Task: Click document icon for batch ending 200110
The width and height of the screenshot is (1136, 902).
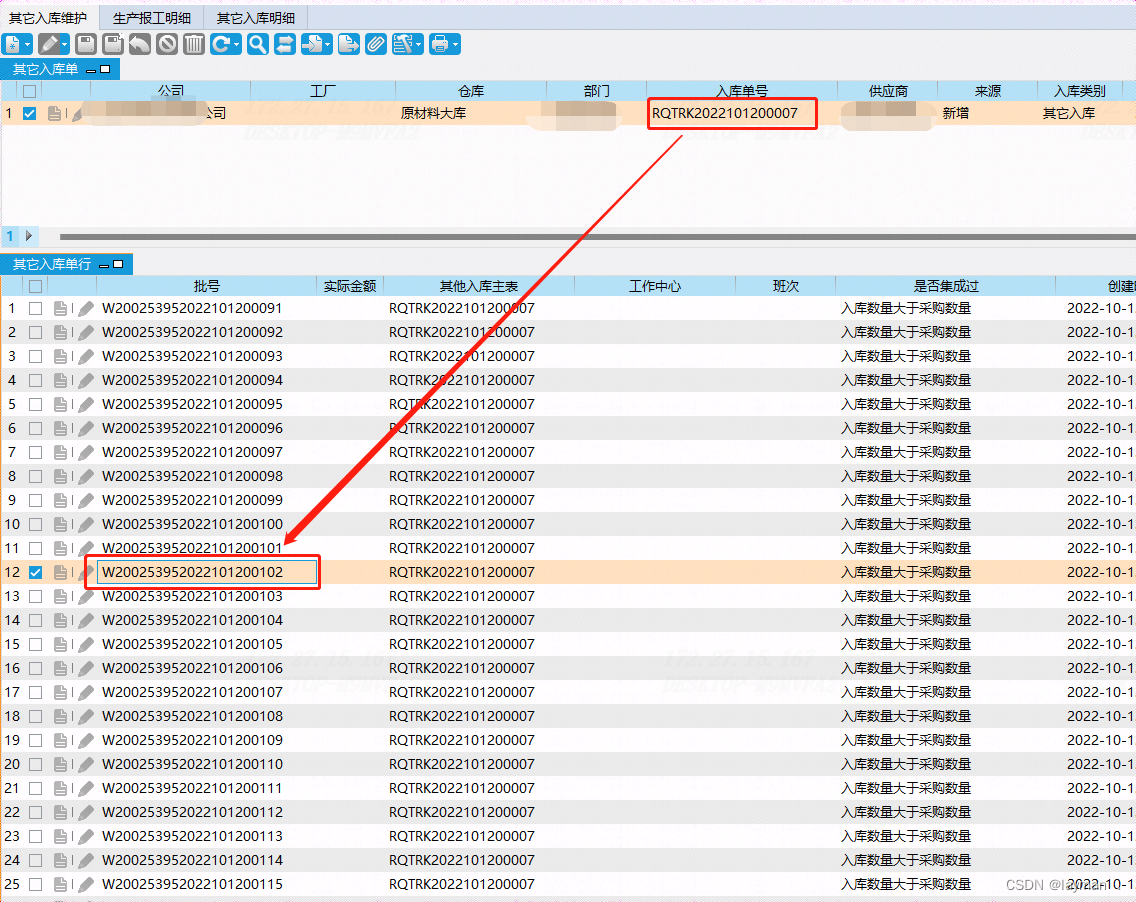Action: 60,764
